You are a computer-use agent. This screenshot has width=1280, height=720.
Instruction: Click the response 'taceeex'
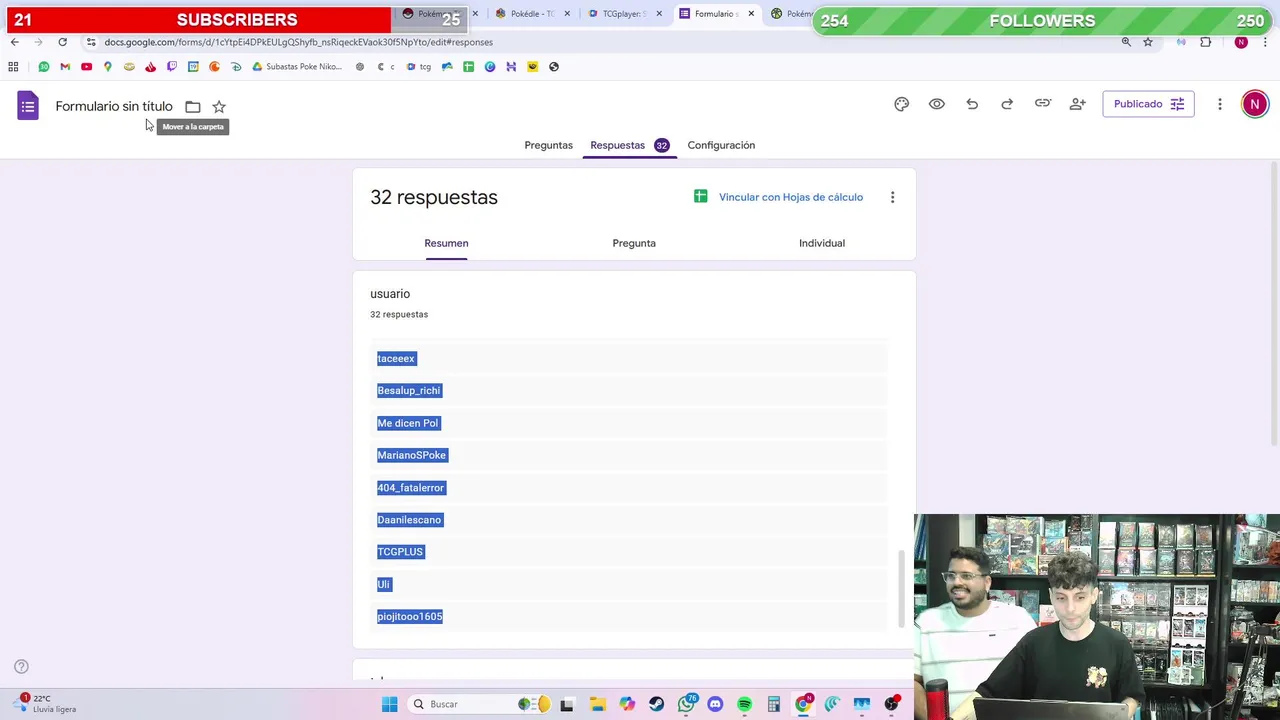[396, 358]
